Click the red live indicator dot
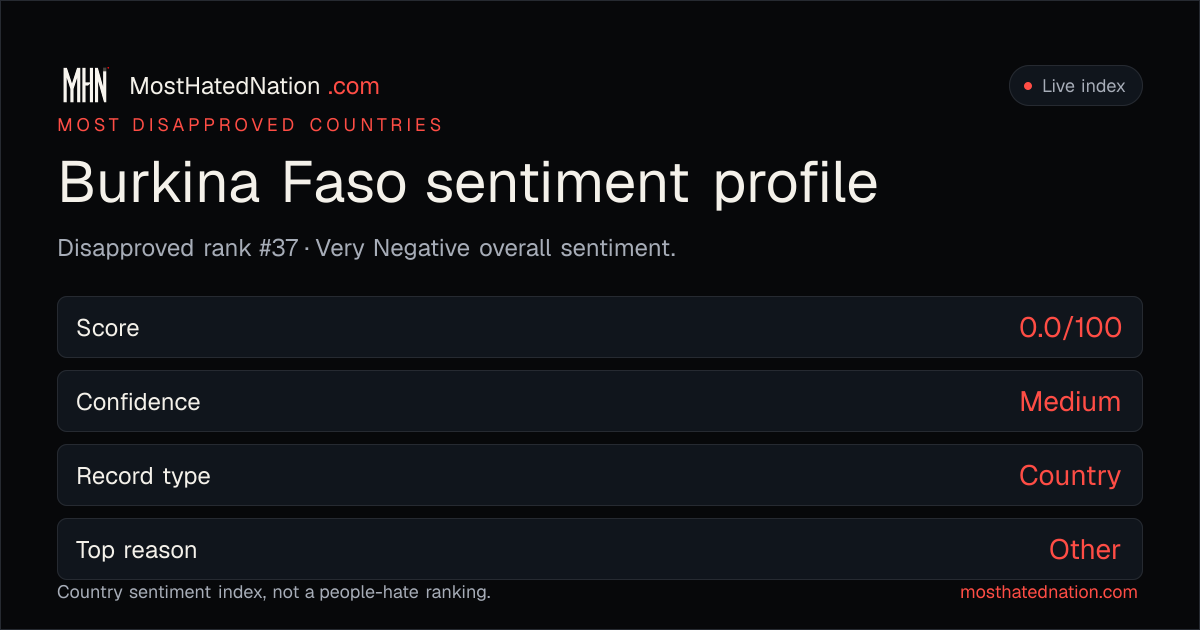Viewport: 1200px width, 630px height. click(1027, 87)
